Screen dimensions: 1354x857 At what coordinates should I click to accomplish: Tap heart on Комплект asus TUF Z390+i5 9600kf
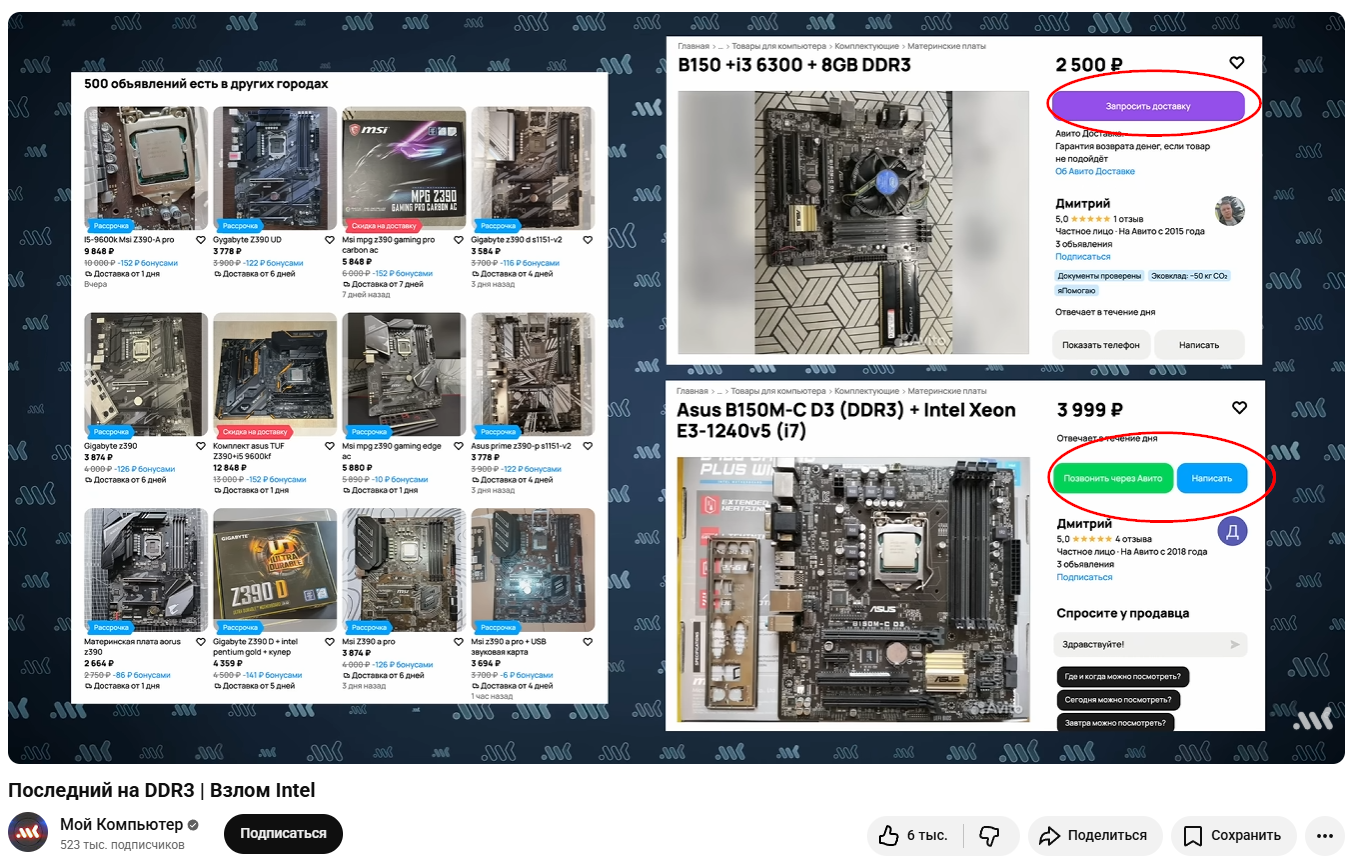click(x=330, y=446)
